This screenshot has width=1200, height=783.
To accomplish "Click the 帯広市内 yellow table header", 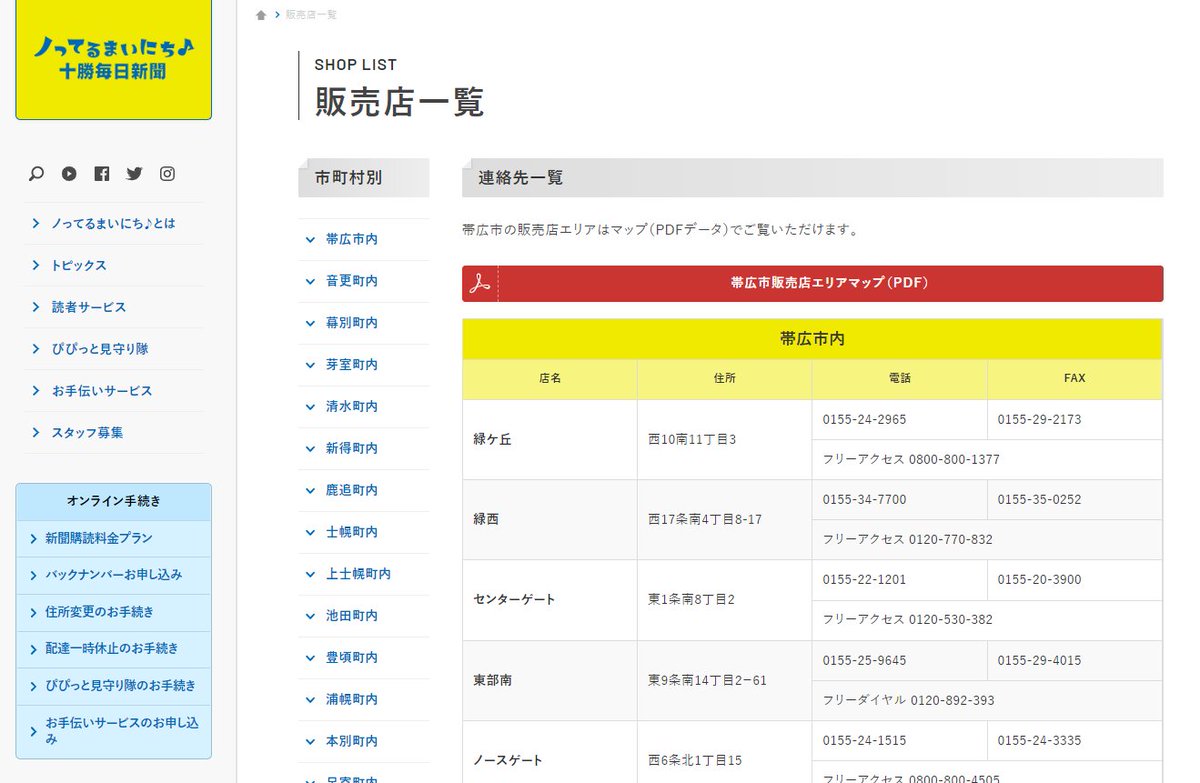I will (812, 339).
